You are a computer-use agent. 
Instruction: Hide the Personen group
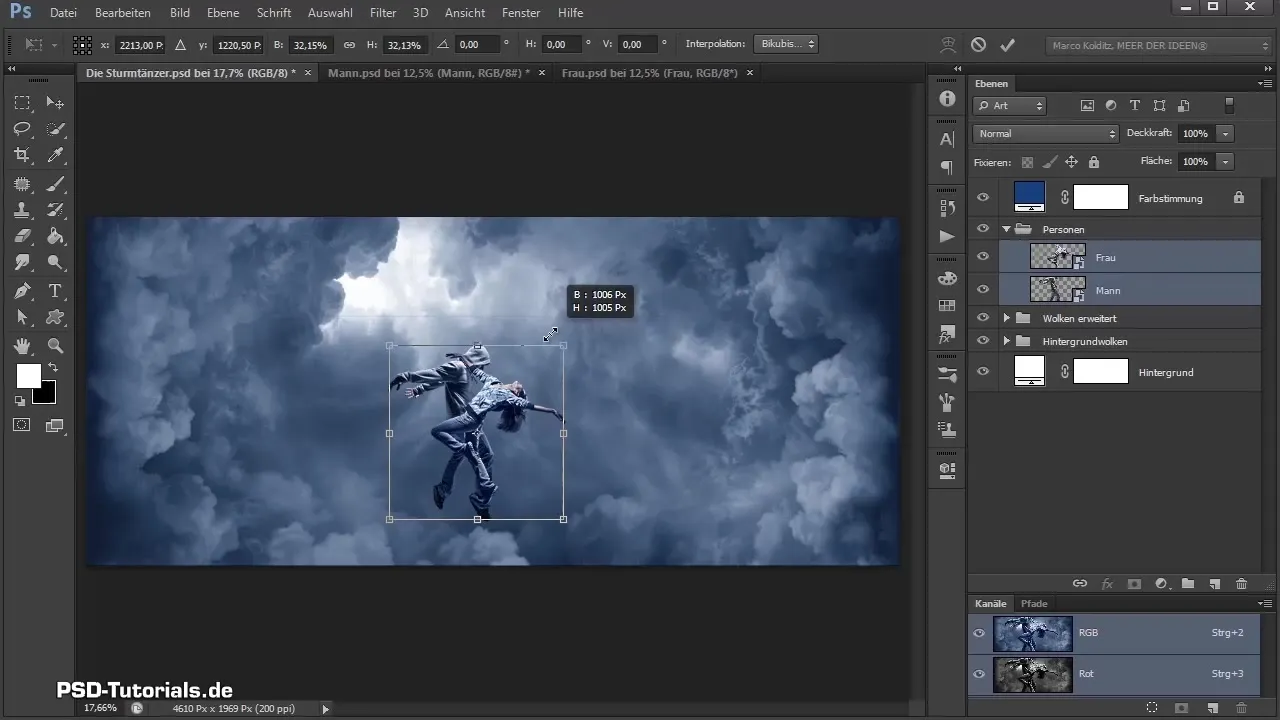982,229
